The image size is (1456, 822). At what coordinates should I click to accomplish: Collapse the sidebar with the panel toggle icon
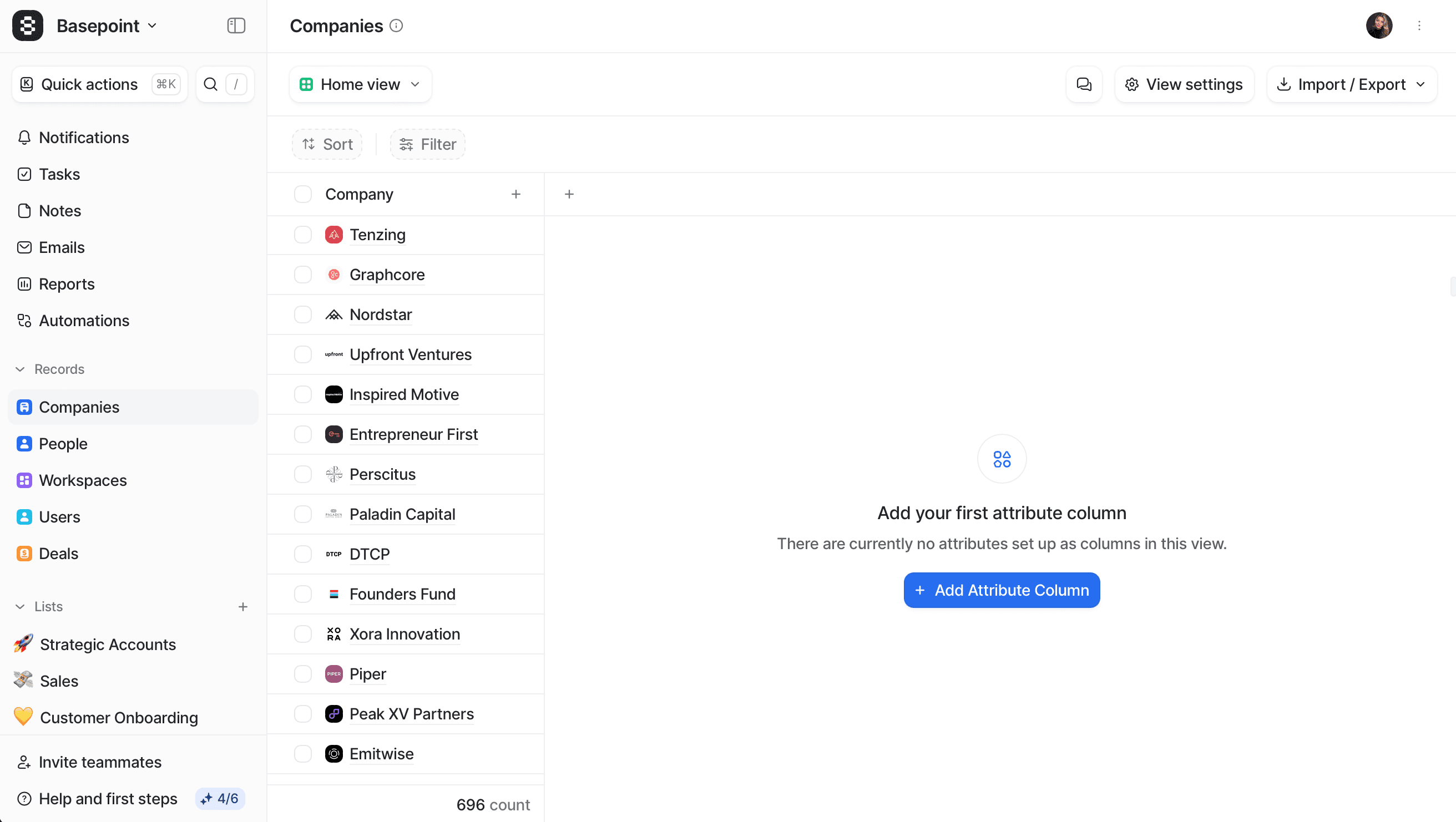tap(236, 26)
